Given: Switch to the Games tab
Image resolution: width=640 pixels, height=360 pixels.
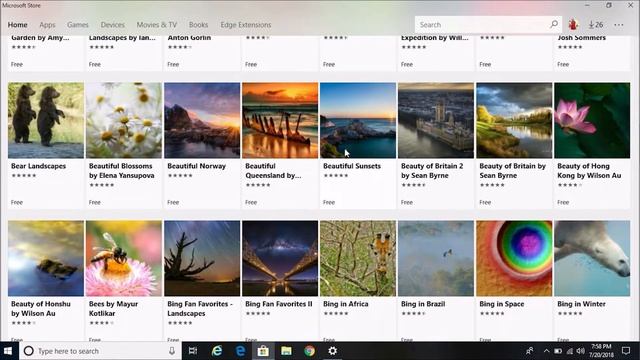Looking at the screenshot, I should tap(78, 25).
